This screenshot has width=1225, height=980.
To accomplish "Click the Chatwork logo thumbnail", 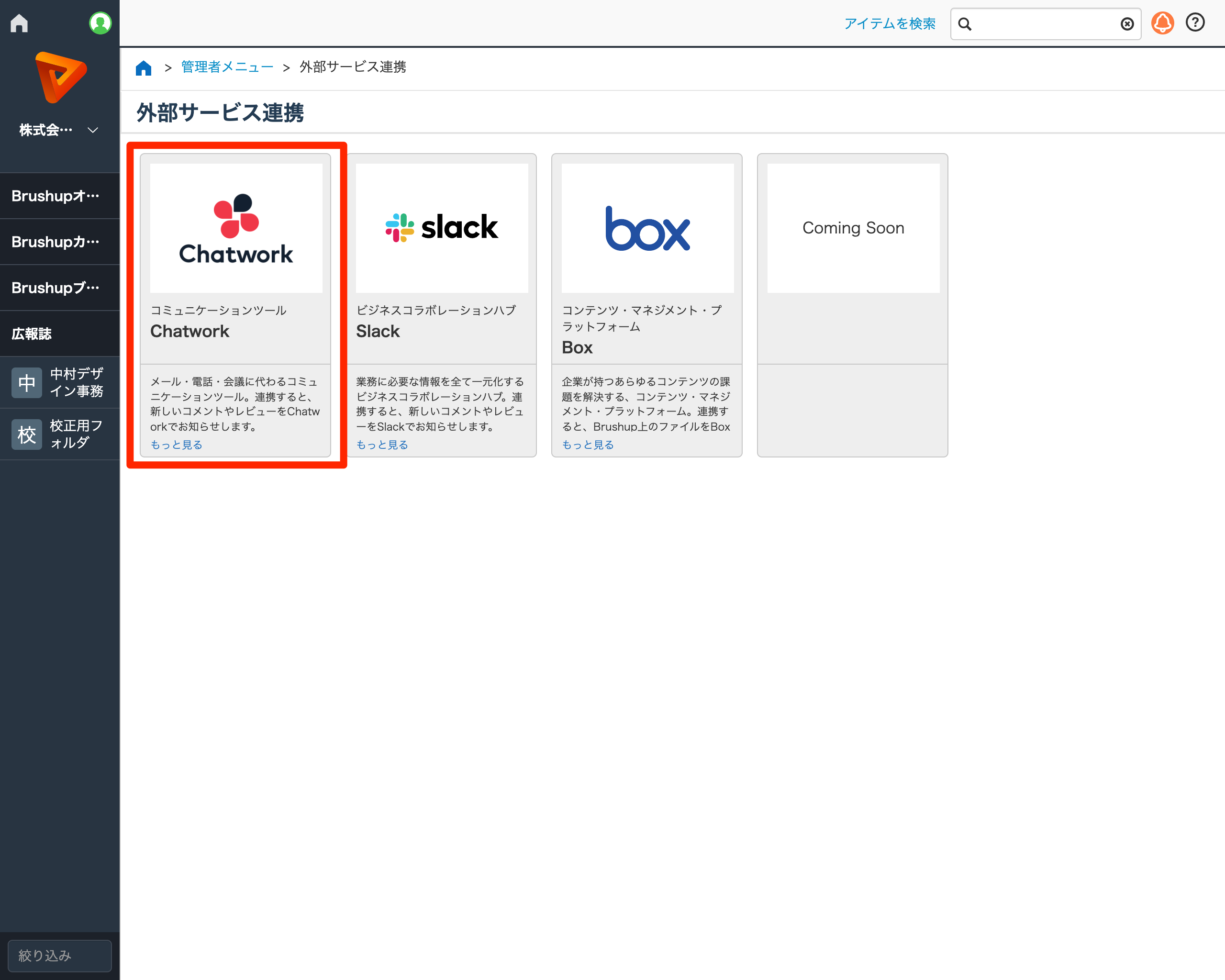I will (236, 228).
